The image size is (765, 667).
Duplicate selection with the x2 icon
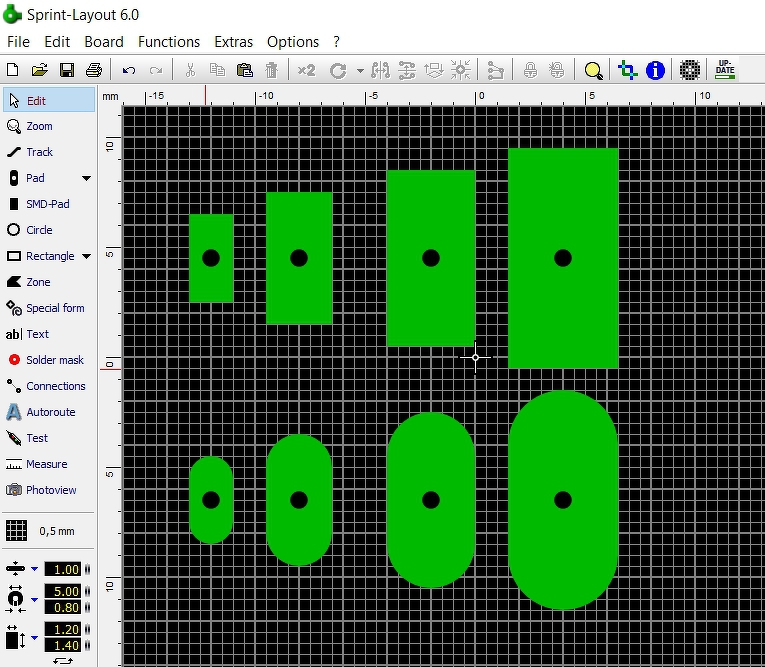coord(306,70)
